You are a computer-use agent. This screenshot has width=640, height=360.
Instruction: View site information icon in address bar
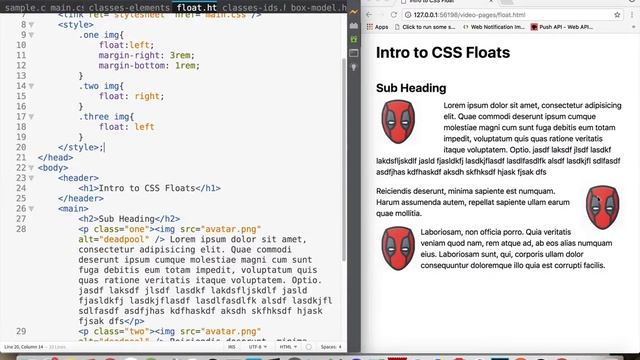[x=408, y=15]
